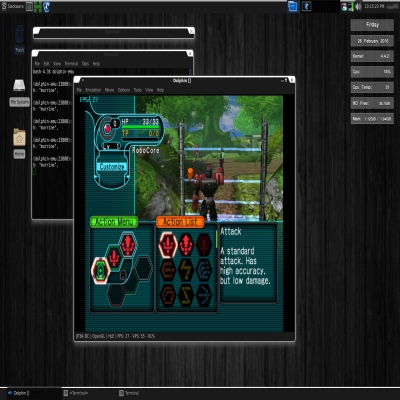Image resolution: width=400 pixels, height=400 pixels.
Task: Click the bash dolphin-emu command line in Terminal
Action: pyautogui.click(x=53, y=72)
